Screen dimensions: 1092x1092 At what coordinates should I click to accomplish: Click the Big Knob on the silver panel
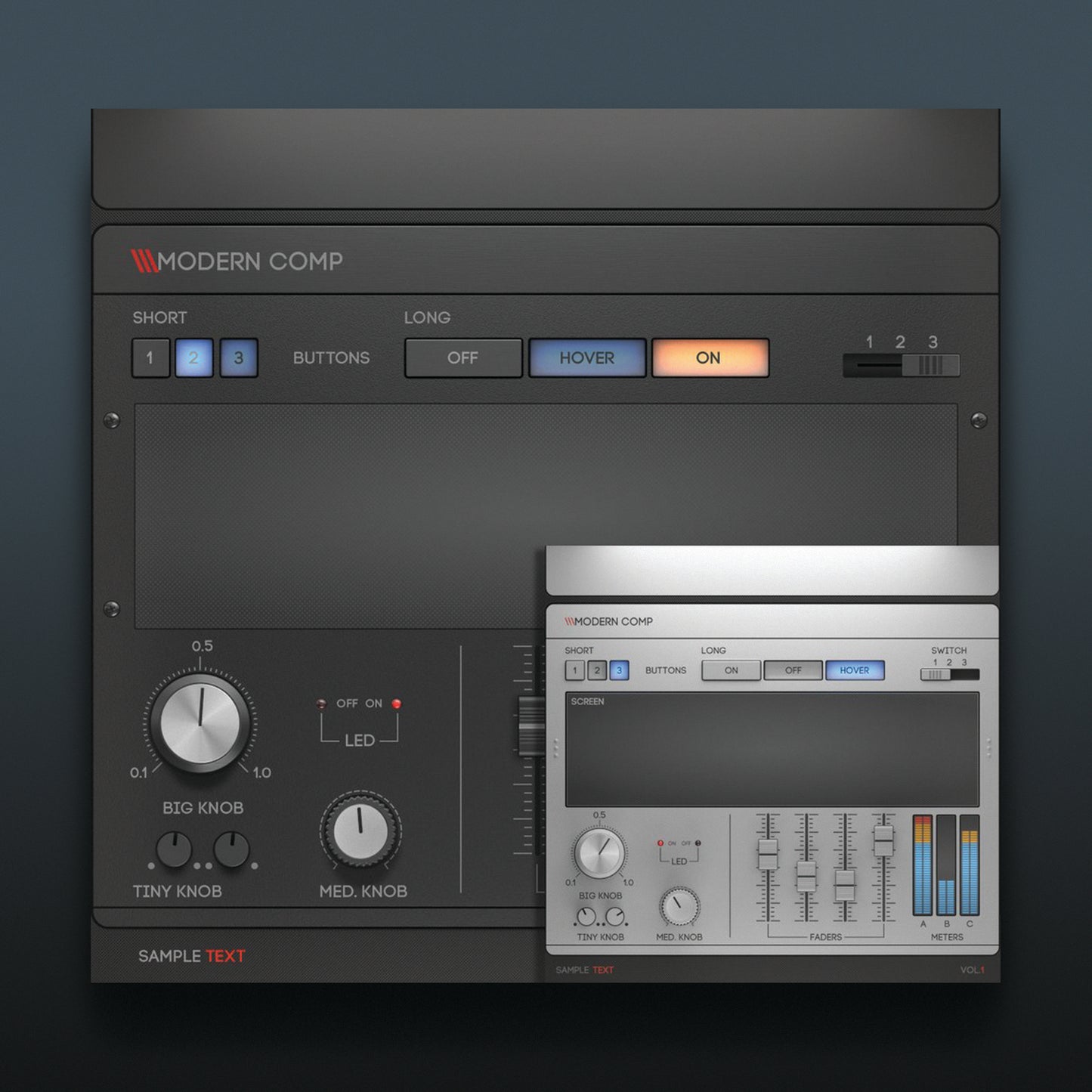(599, 852)
